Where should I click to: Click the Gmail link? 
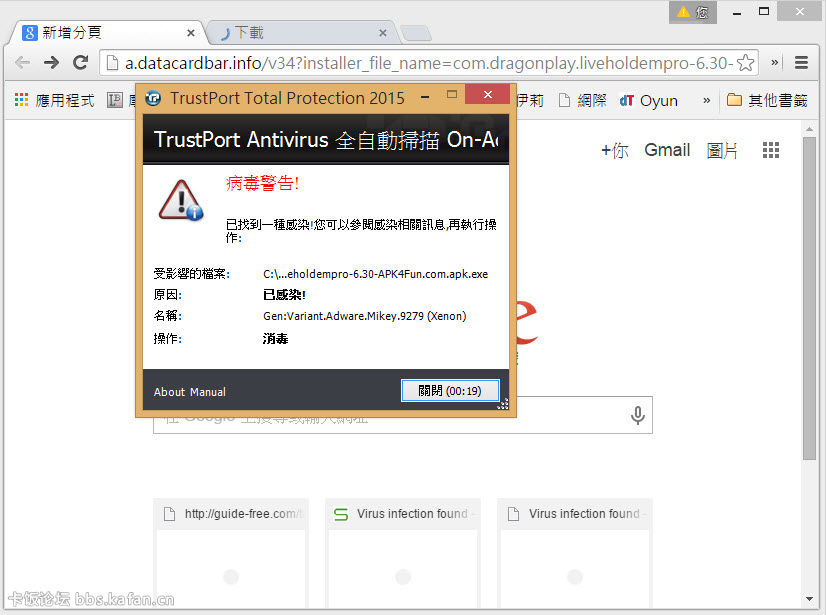tap(667, 150)
